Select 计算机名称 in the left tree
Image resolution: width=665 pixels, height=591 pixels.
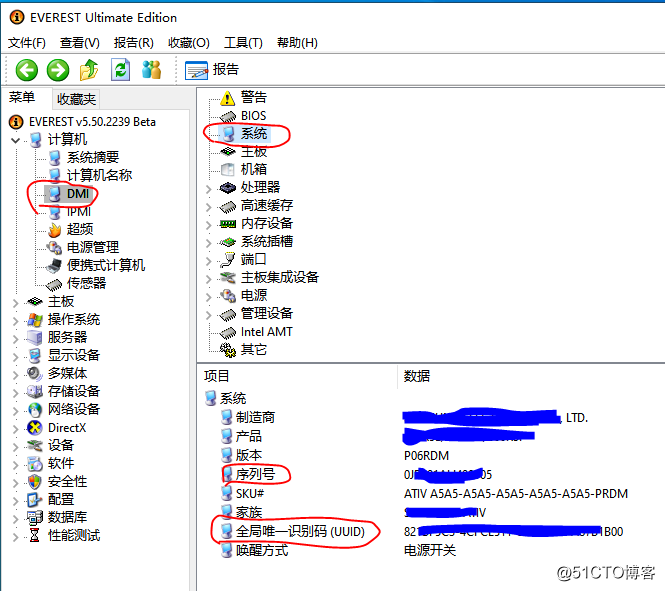point(99,175)
